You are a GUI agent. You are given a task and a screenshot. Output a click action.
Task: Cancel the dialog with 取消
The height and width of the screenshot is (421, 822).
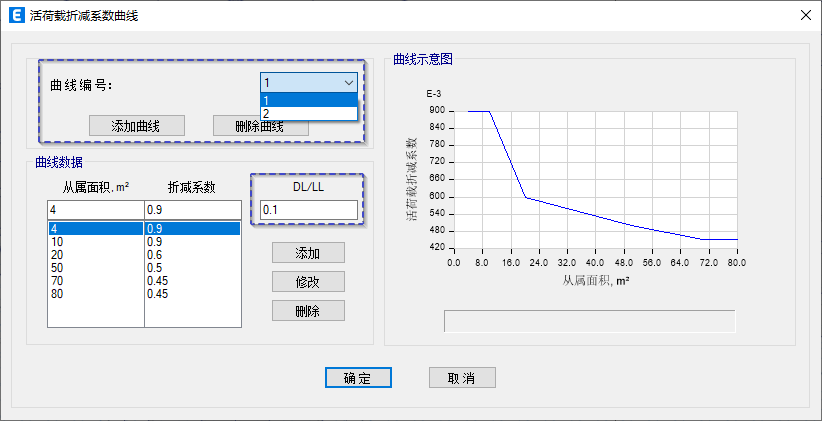pos(461,378)
